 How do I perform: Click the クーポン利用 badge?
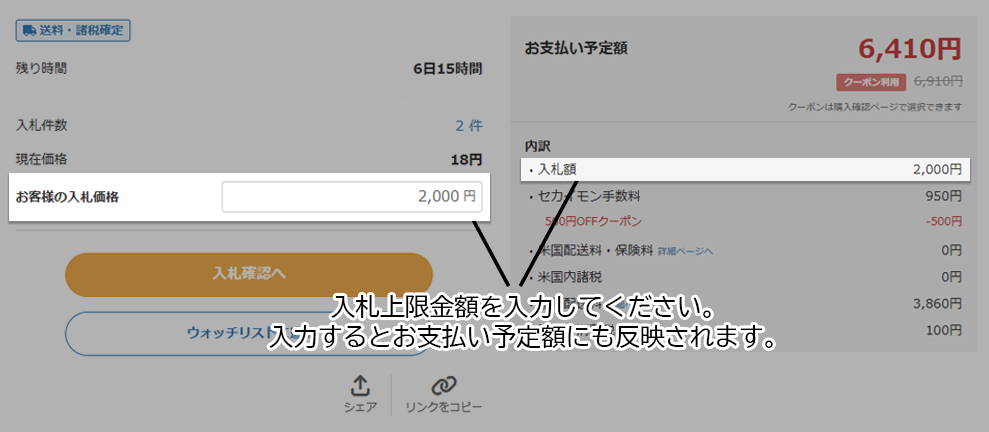point(871,82)
